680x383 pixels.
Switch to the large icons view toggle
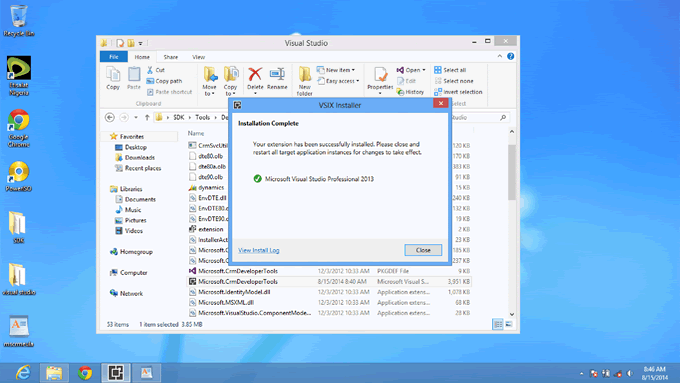(x=509, y=324)
